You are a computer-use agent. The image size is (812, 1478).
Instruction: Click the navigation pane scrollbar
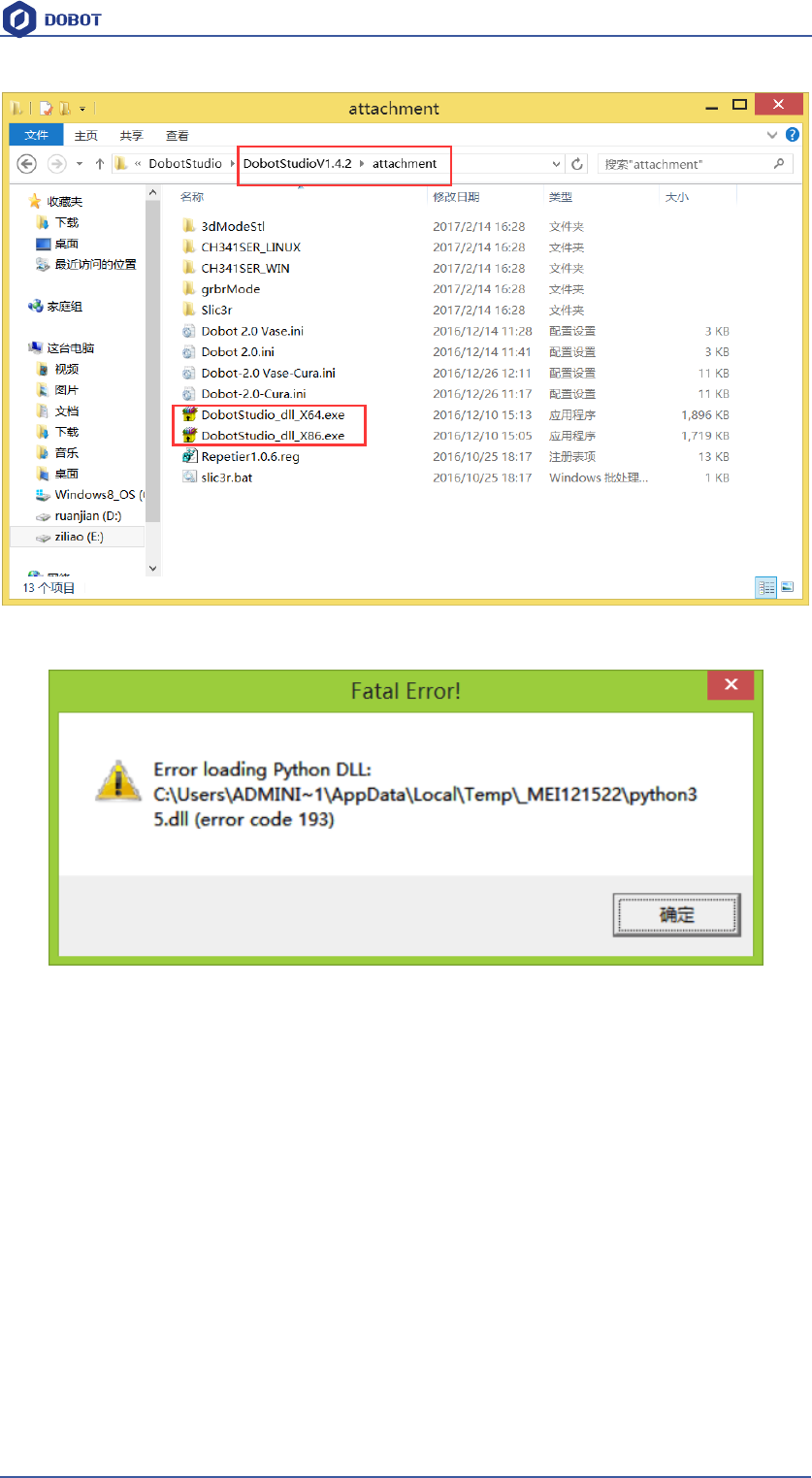[x=152, y=380]
